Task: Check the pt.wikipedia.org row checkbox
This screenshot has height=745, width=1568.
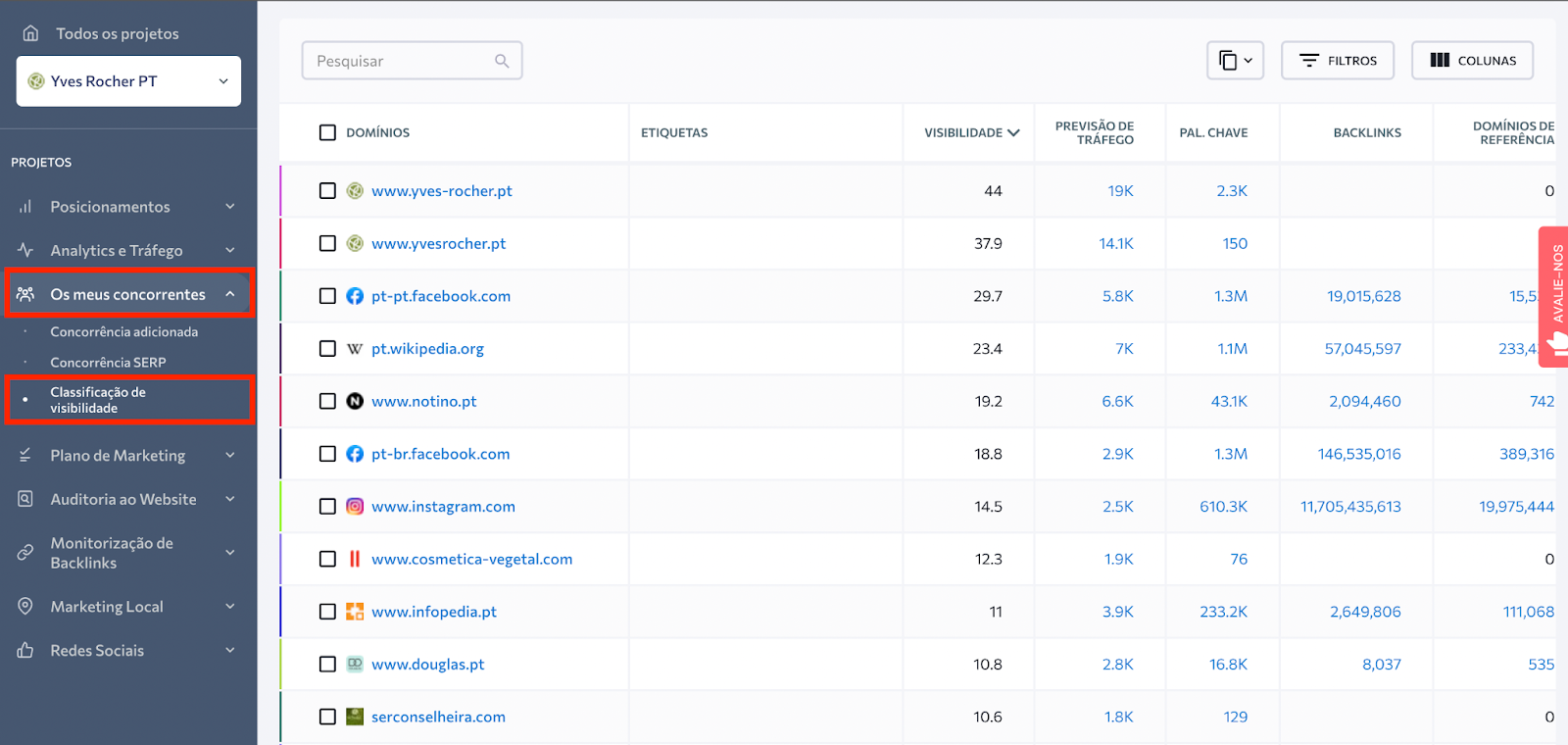Action: point(327,349)
